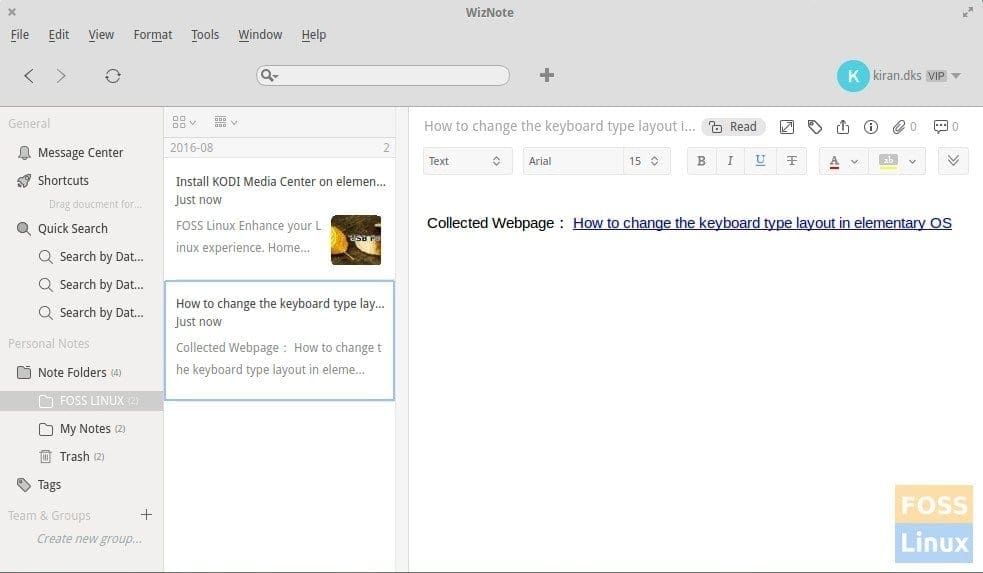This screenshot has width=983, height=573.
Task: Select the FOSS LINUX folder
Action: click(x=81, y=401)
